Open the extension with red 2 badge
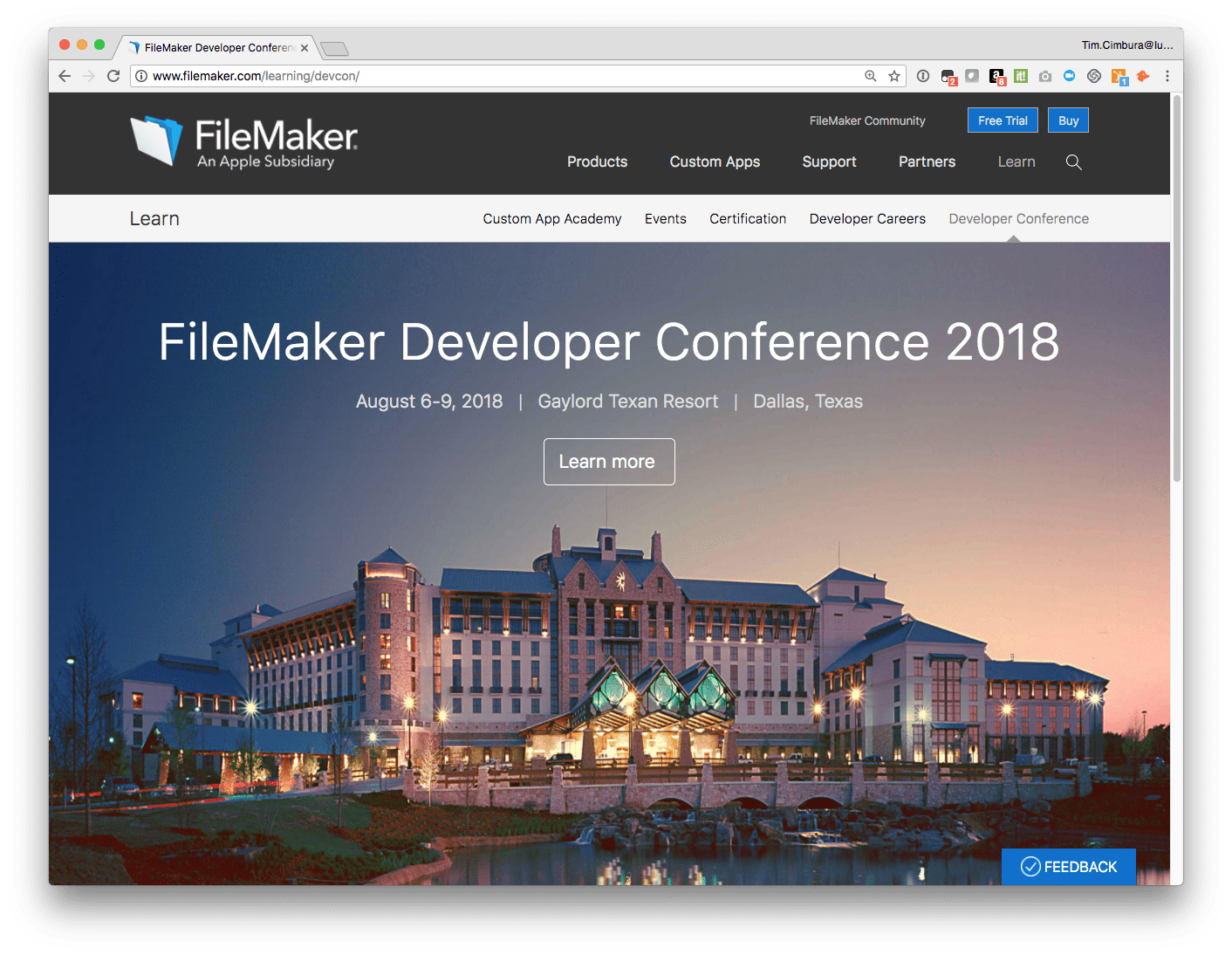This screenshot has height=955, width=1232. (948, 77)
